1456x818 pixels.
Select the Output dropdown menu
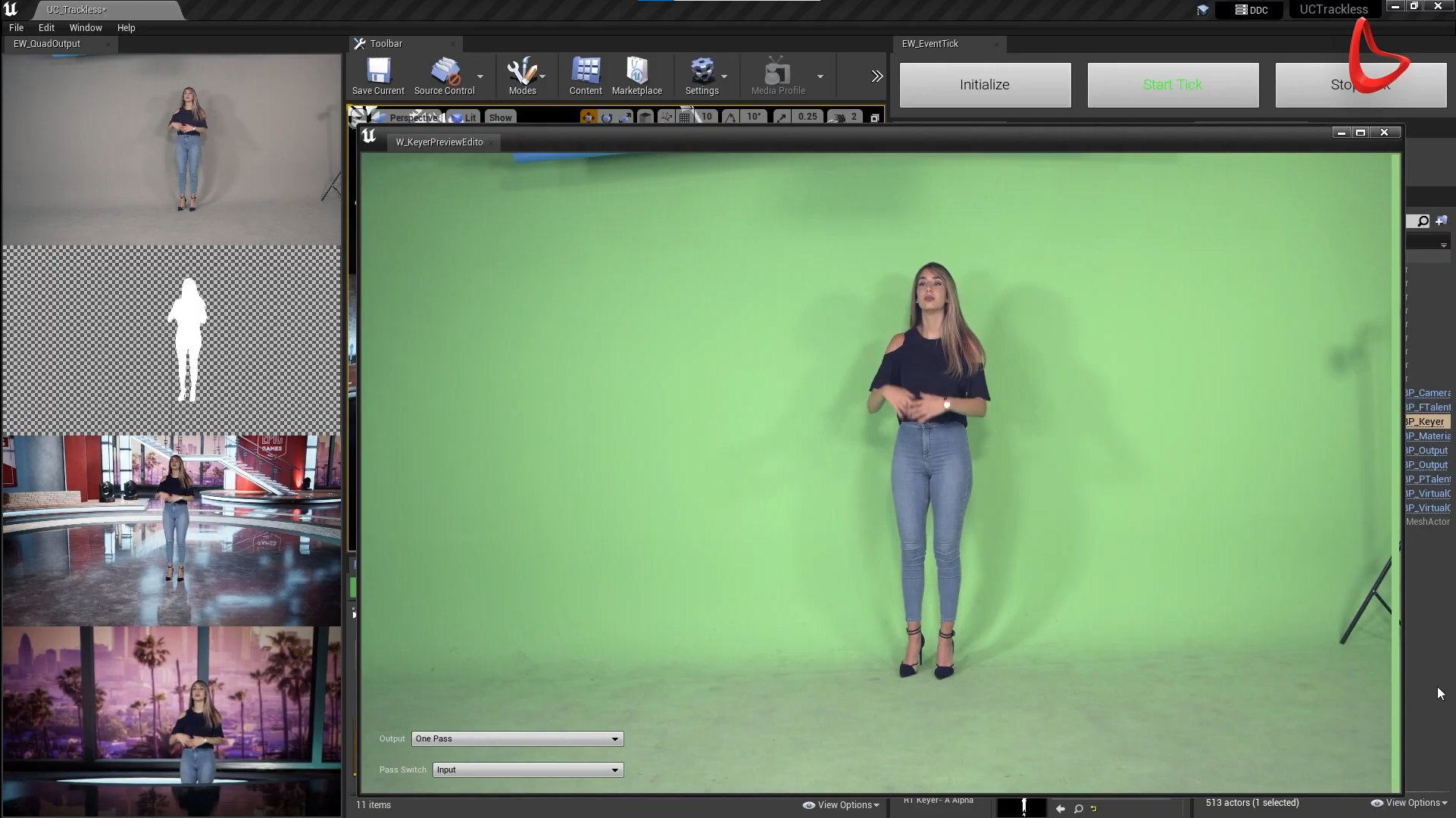[x=516, y=738]
